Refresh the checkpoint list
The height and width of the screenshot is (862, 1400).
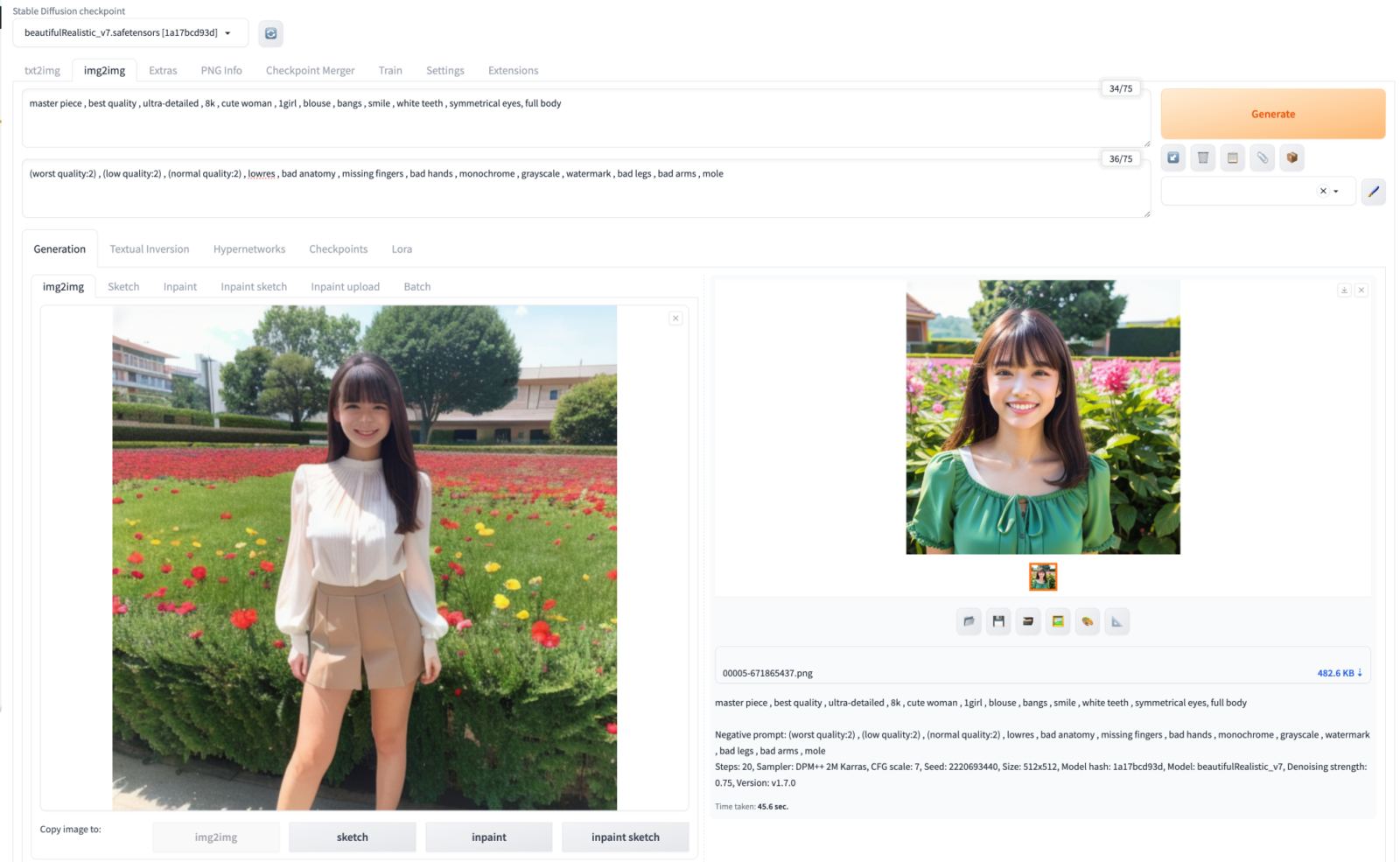point(270,33)
